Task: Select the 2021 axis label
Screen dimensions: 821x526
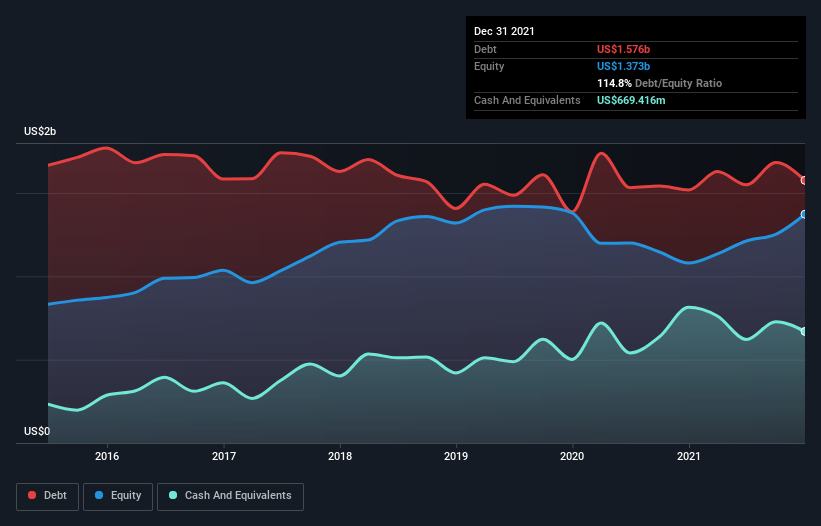Action: point(689,456)
